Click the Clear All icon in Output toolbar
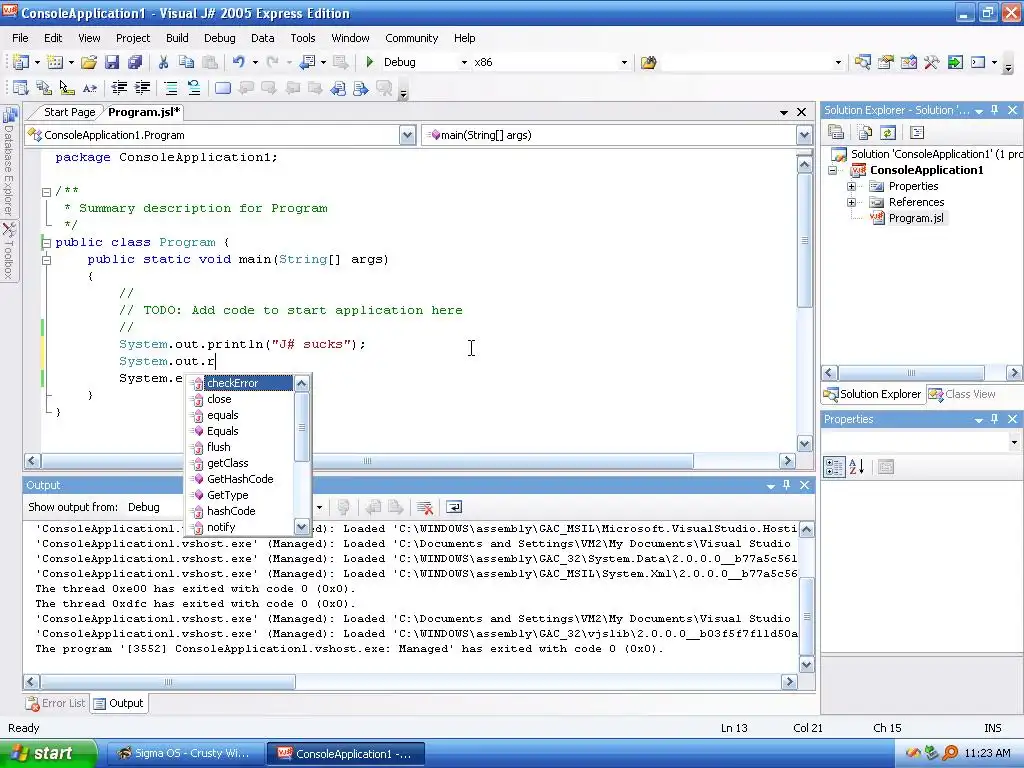The height and width of the screenshot is (768, 1024). click(424, 507)
